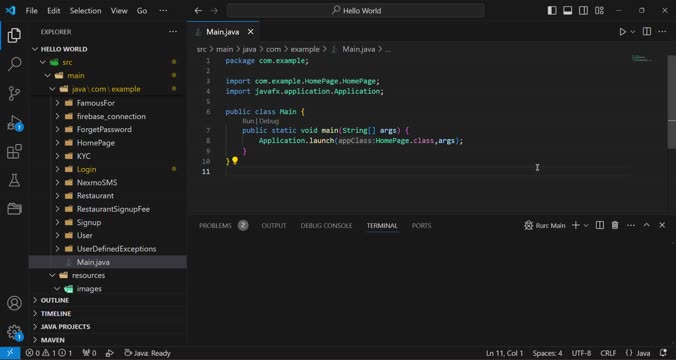The width and height of the screenshot is (676, 360).
Task: Go back with the left arrow
Action: (x=198, y=11)
